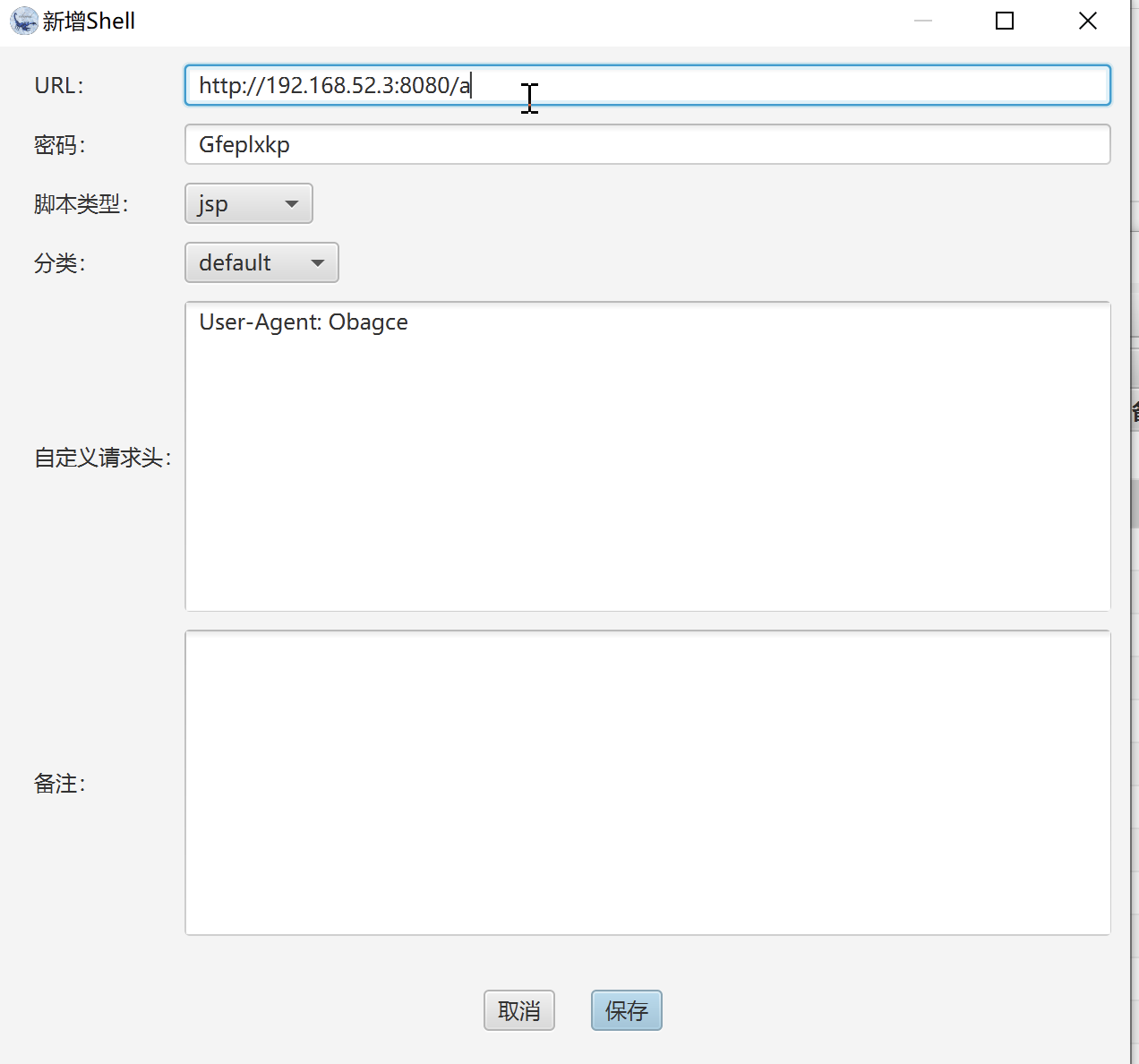The height and width of the screenshot is (1064, 1139).
Task: Focus the empty 备注 text area
Action: 647,783
